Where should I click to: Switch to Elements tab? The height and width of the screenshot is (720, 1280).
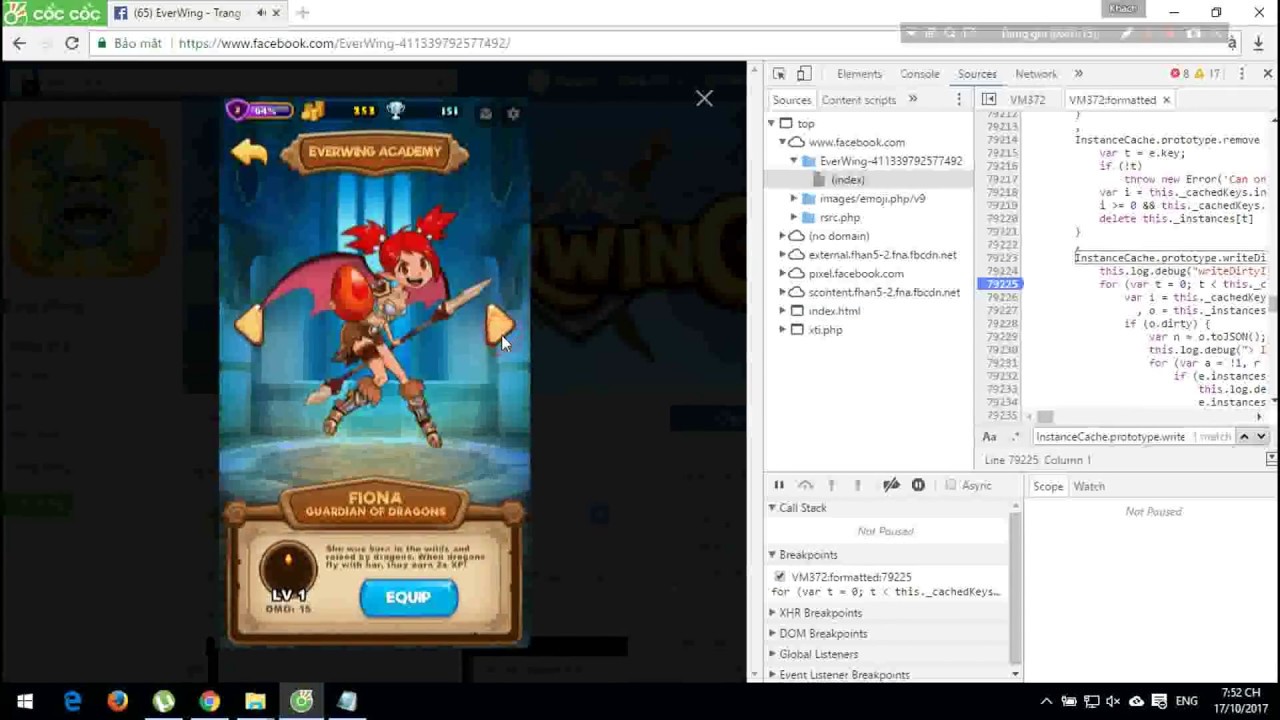(x=859, y=74)
